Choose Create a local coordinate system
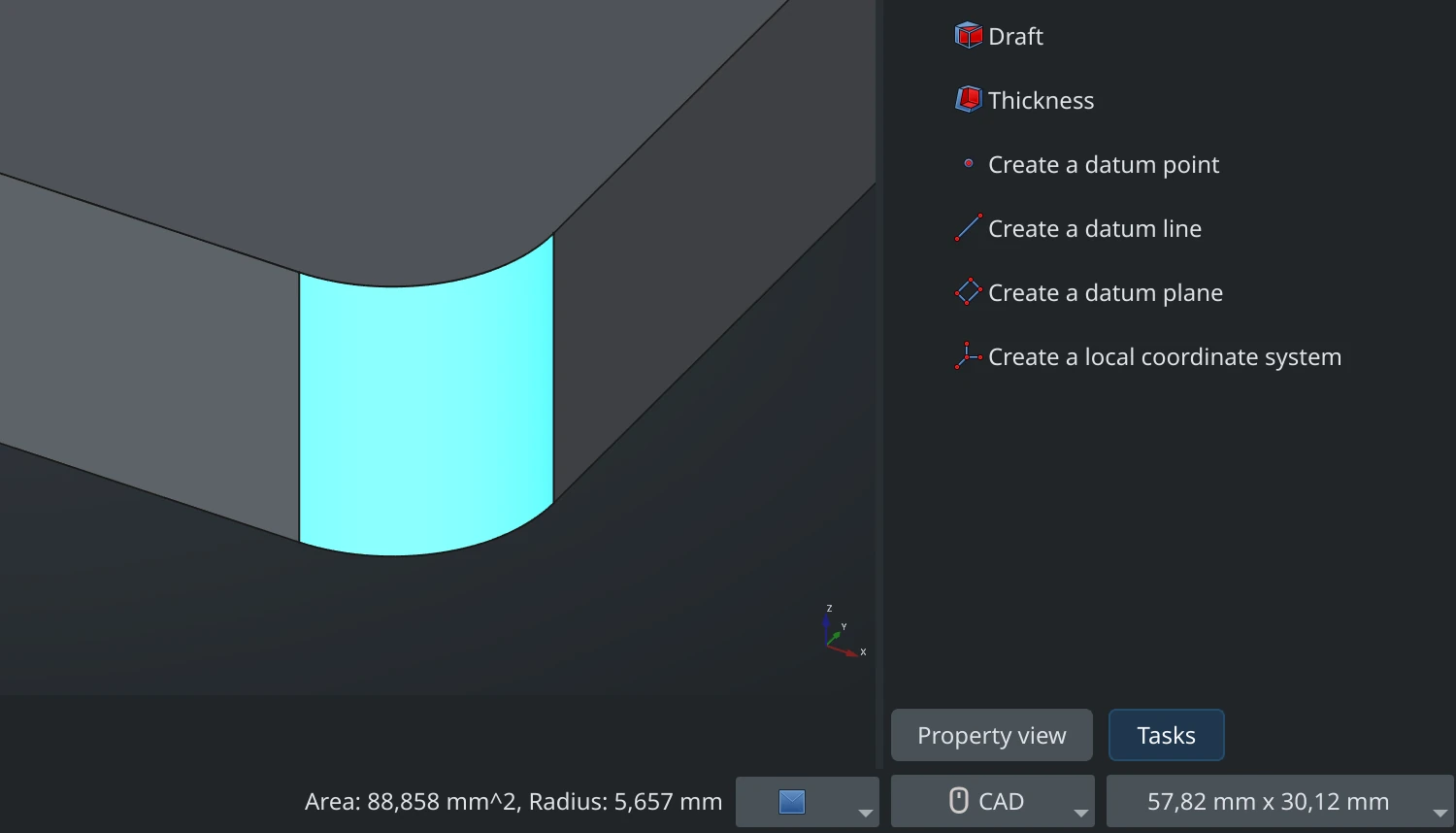 tap(1148, 356)
